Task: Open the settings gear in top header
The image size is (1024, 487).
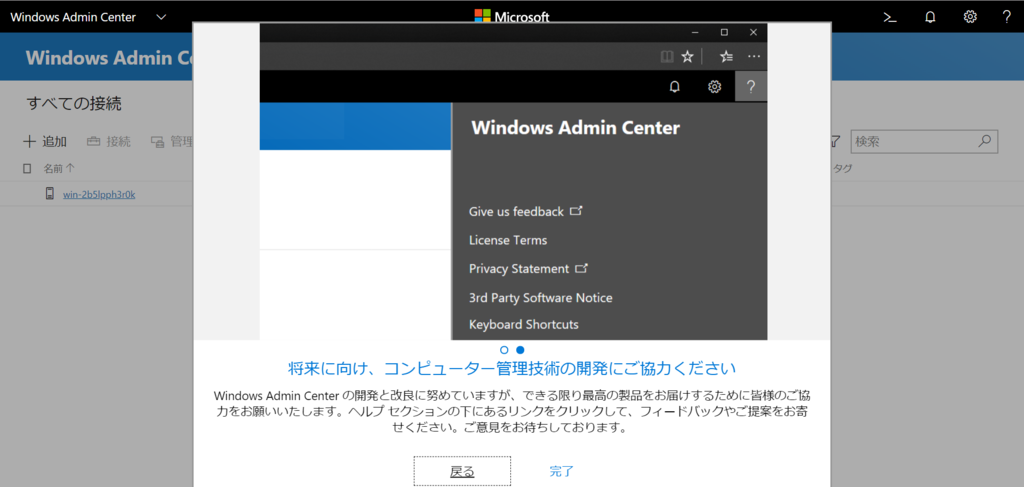Action: point(970,17)
